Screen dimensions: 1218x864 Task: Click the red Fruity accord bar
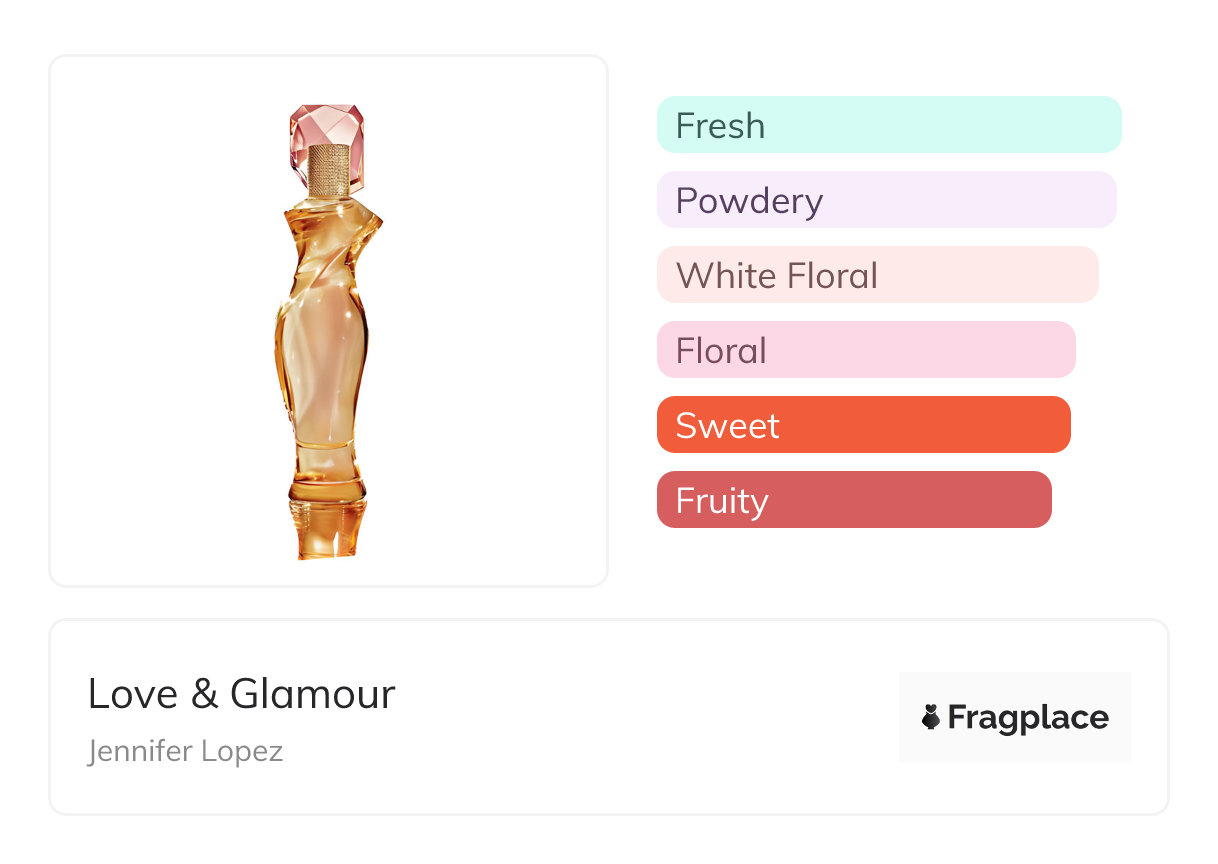click(853, 500)
